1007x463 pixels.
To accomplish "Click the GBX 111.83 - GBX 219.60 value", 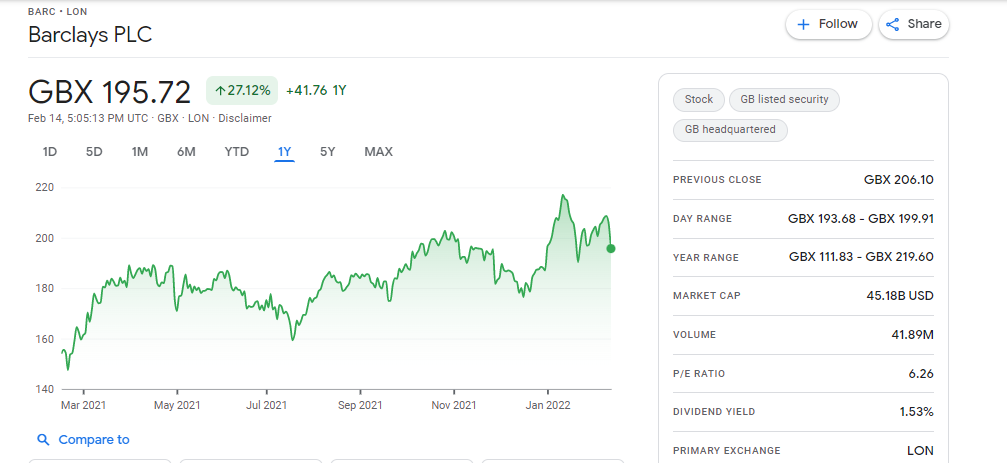I will 861,257.
